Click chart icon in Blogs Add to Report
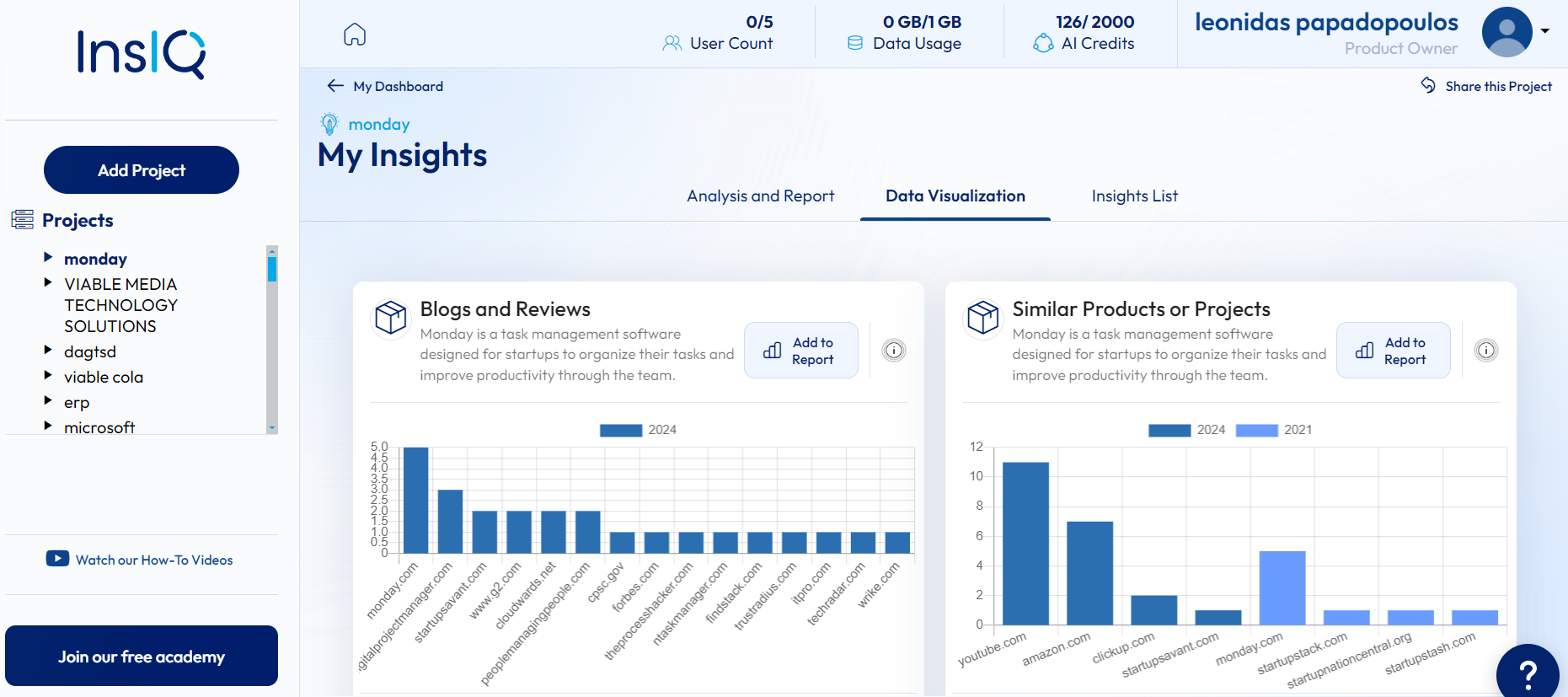1568x697 pixels. tap(773, 351)
